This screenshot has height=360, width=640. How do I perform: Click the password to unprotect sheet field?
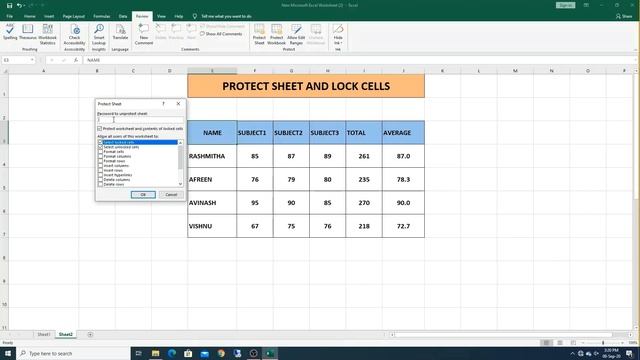pos(140,120)
